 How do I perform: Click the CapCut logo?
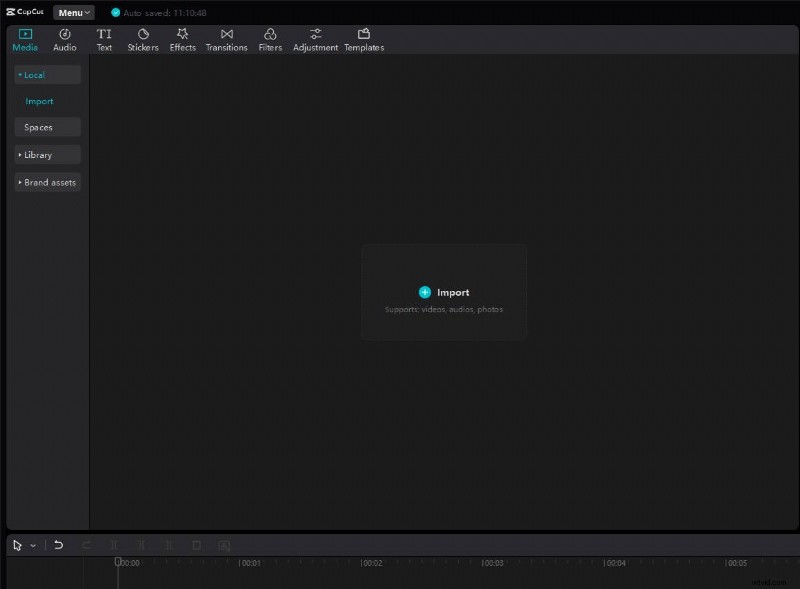pos(24,12)
